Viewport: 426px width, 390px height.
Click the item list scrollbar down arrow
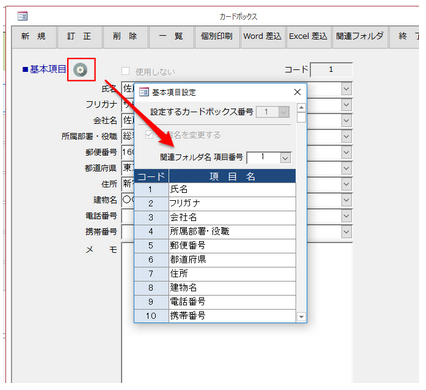point(301,316)
